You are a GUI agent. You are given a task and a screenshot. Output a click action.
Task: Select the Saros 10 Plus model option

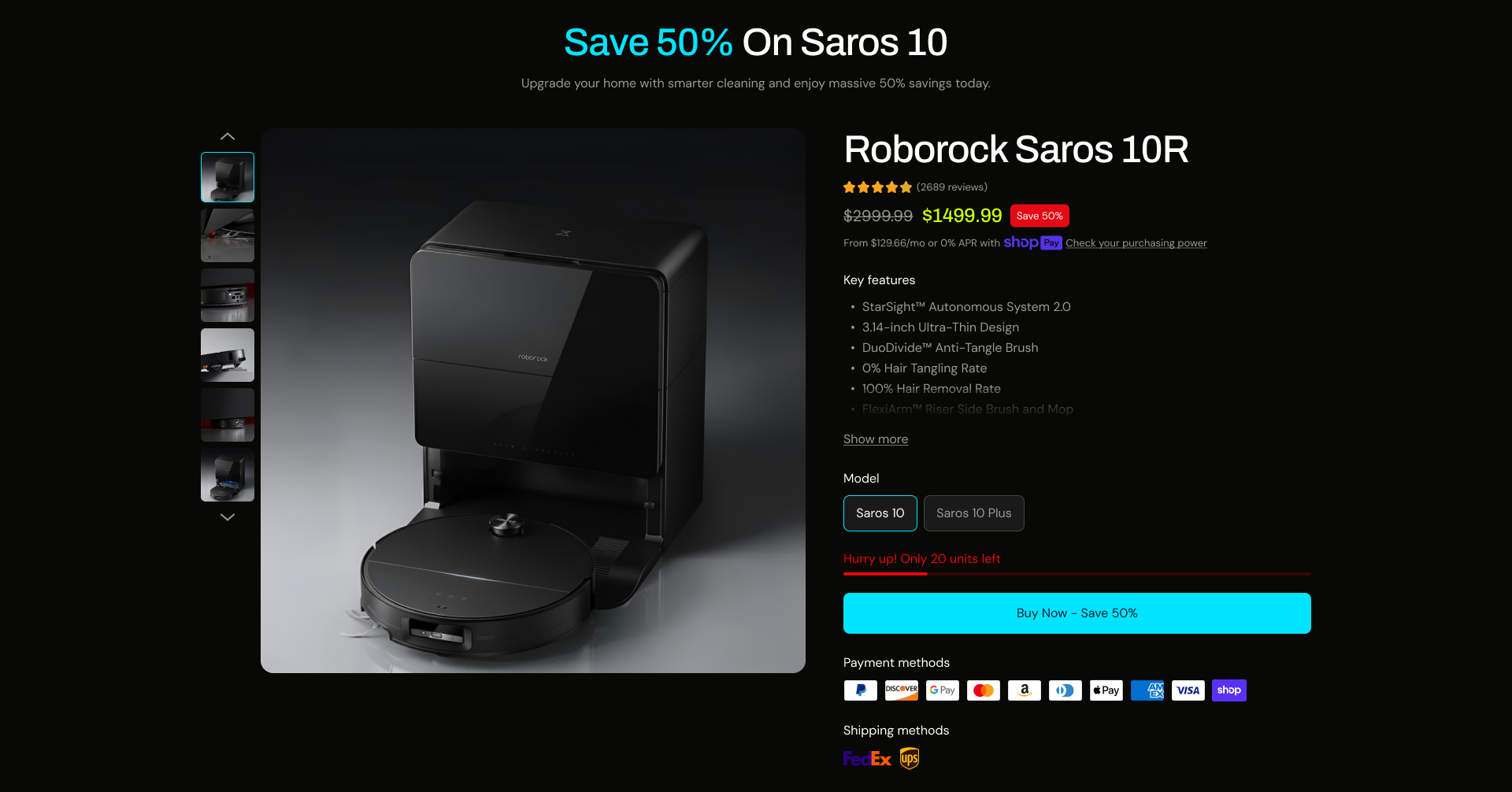click(x=973, y=513)
